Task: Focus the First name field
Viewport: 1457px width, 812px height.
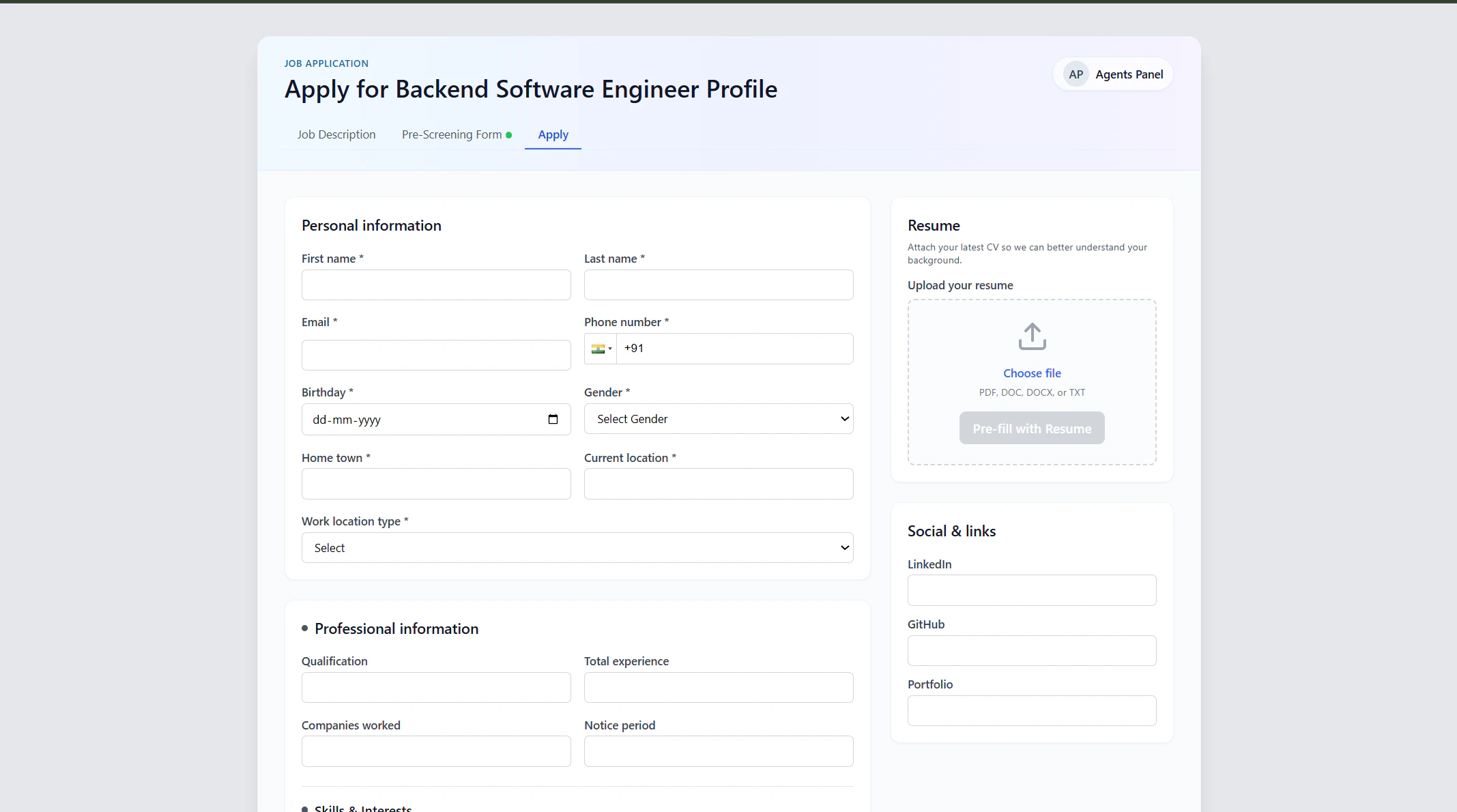Action: point(435,285)
